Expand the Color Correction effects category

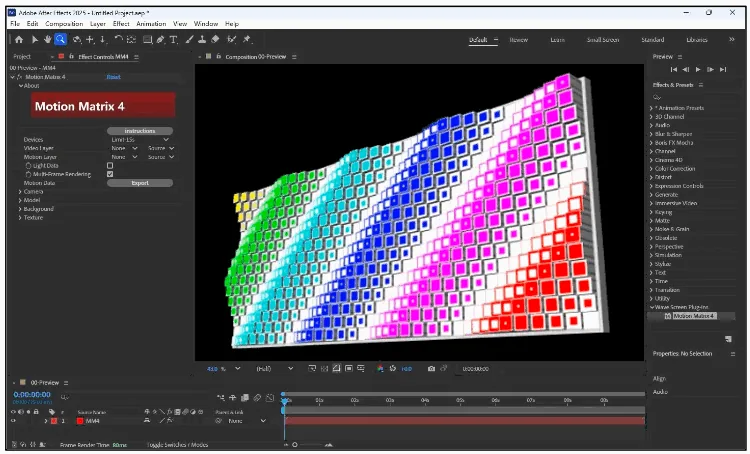tap(651, 168)
